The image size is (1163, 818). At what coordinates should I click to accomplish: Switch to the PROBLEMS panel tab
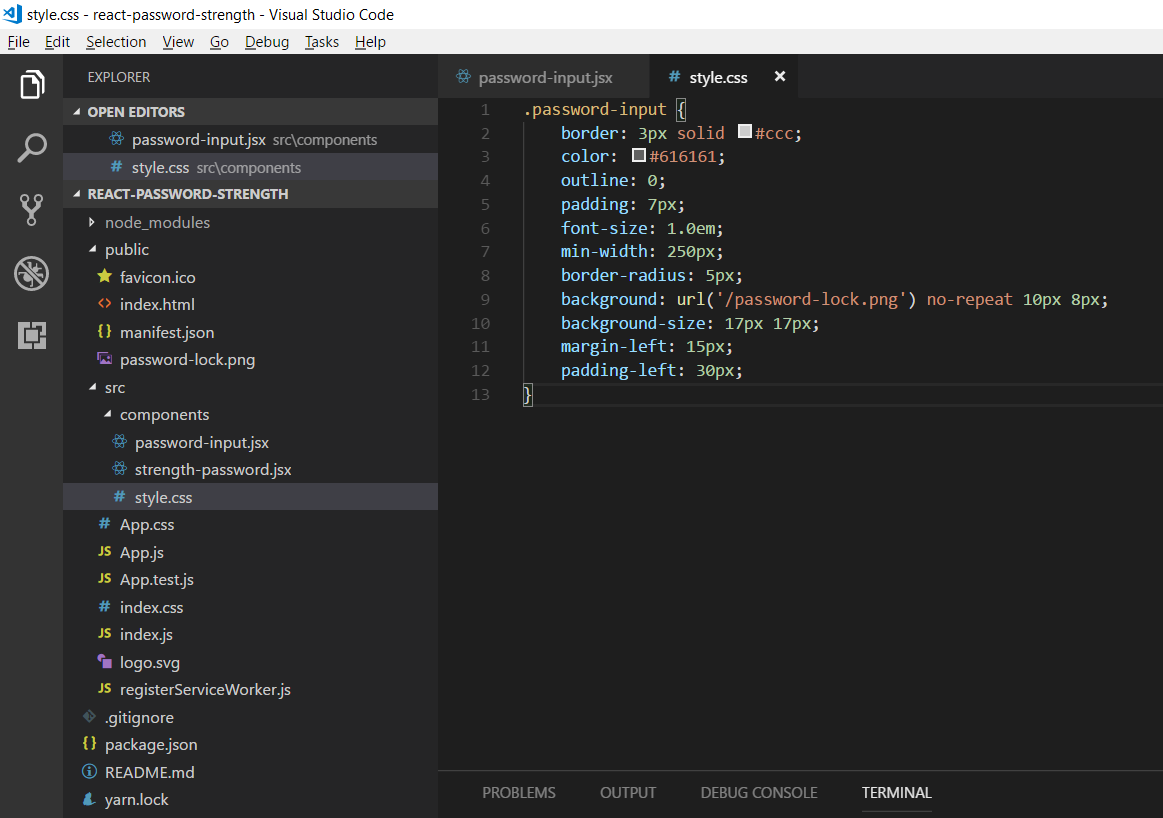518,792
